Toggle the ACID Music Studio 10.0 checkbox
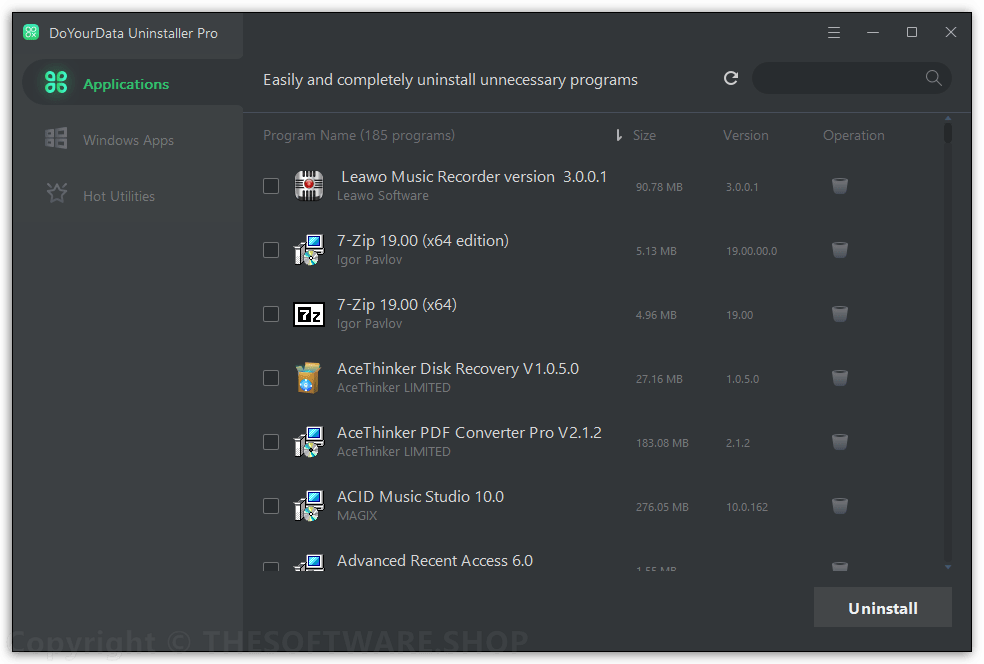This screenshot has height=664, width=984. [271, 506]
